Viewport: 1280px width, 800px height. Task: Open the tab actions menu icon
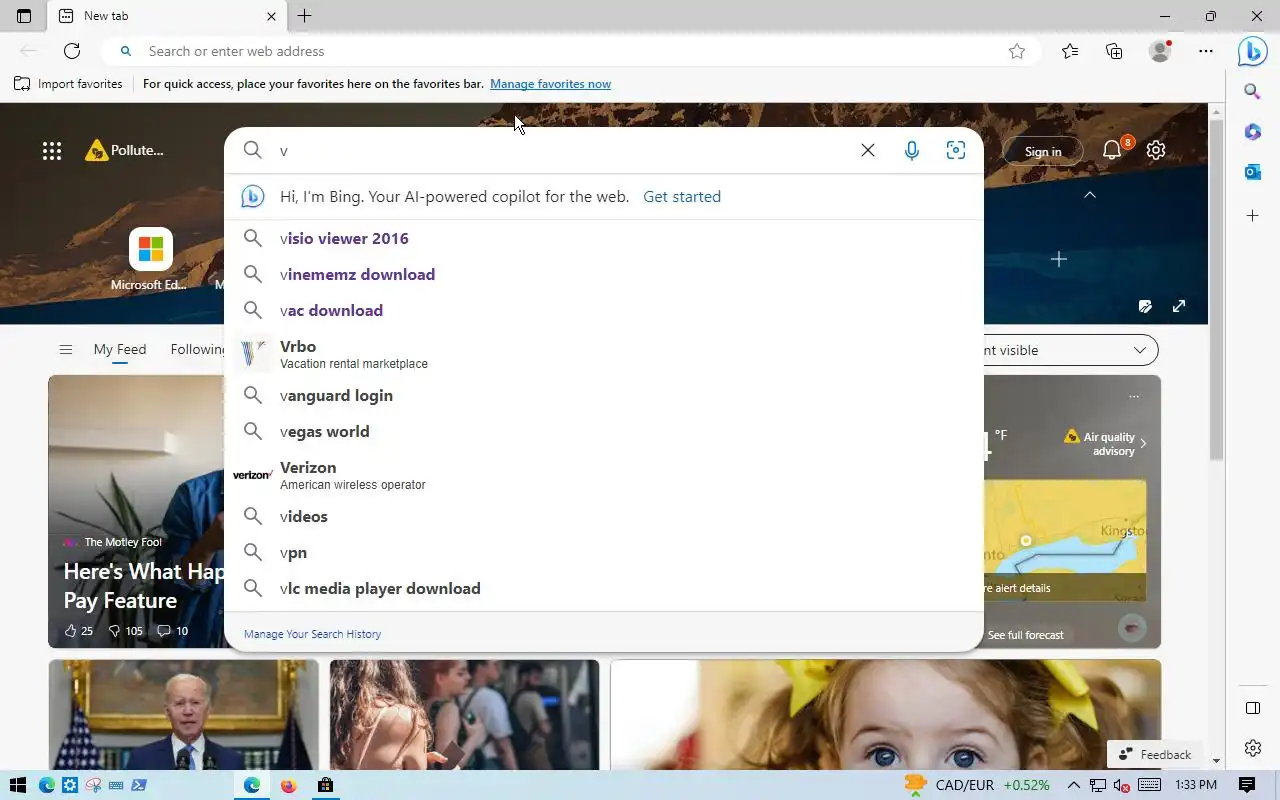24,16
